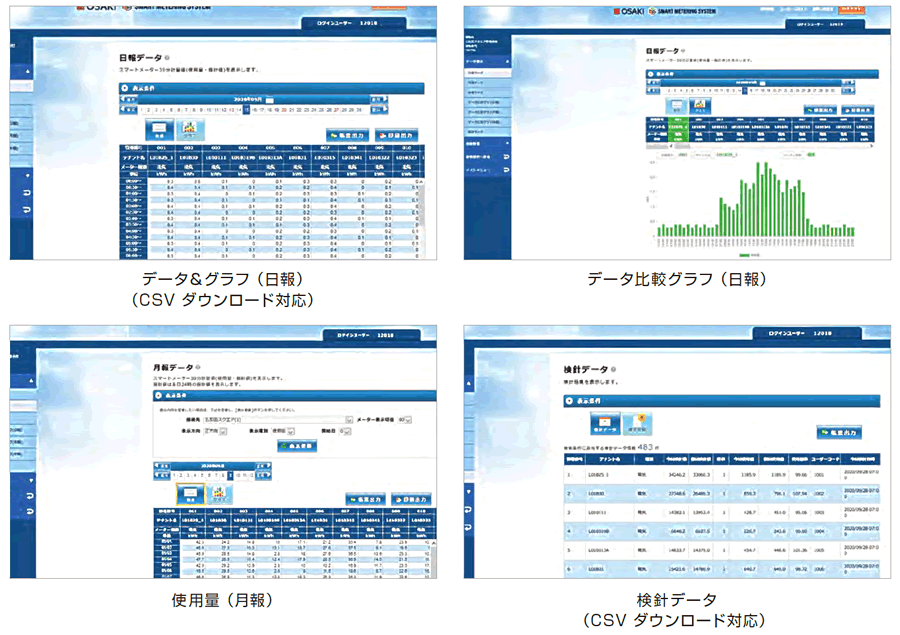The width and height of the screenshot is (900, 635).
Task: Select highlighted day 15 in データ＆グラフ date bar
Action: pos(247,110)
